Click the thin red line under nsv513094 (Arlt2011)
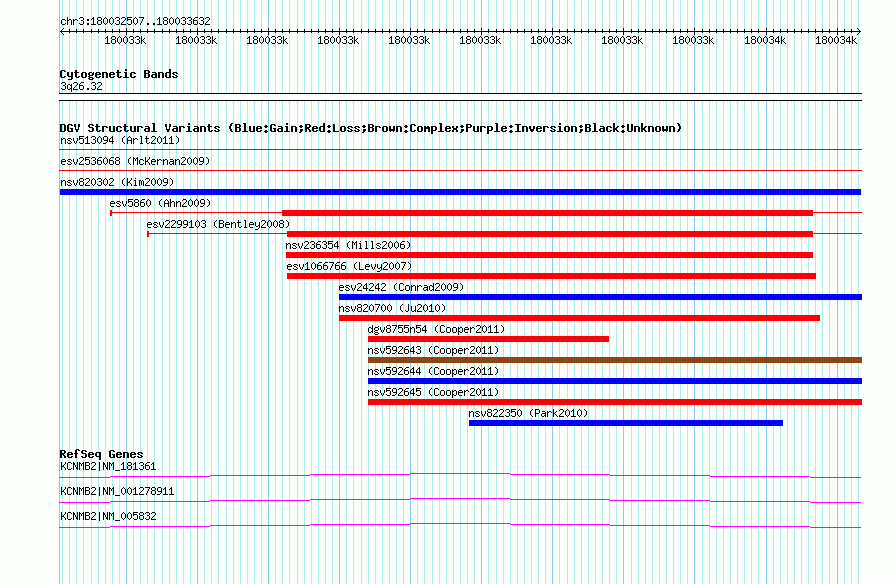This screenshot has width=890, height=584. [x=460, y=150]
